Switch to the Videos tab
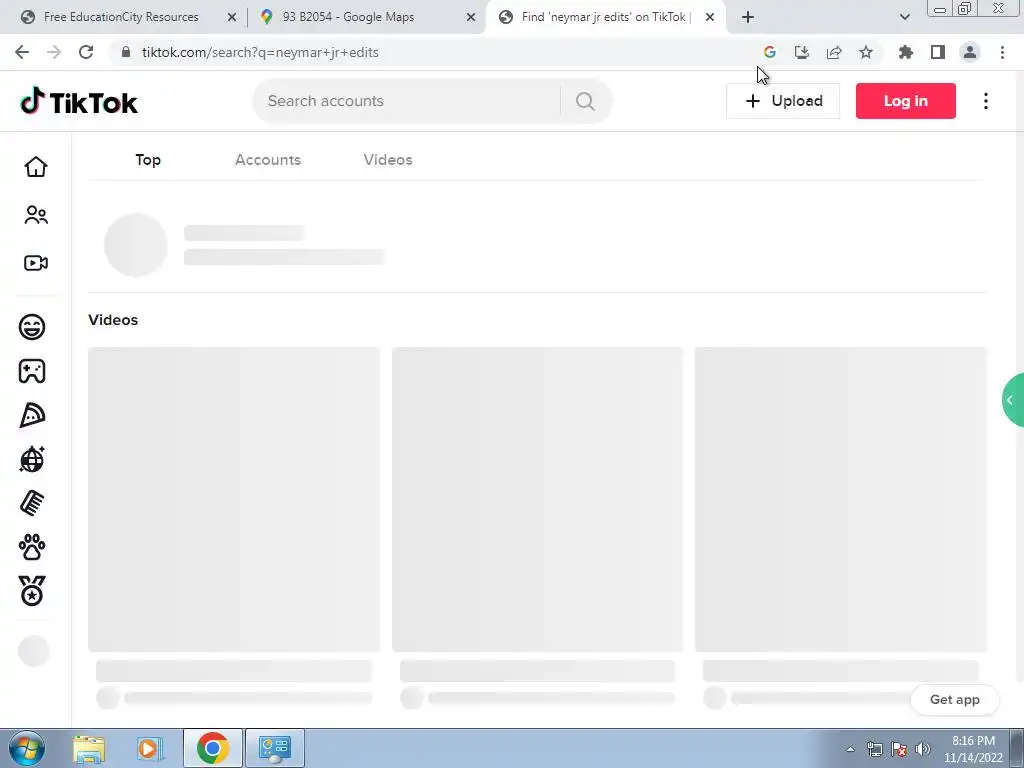 388,160
